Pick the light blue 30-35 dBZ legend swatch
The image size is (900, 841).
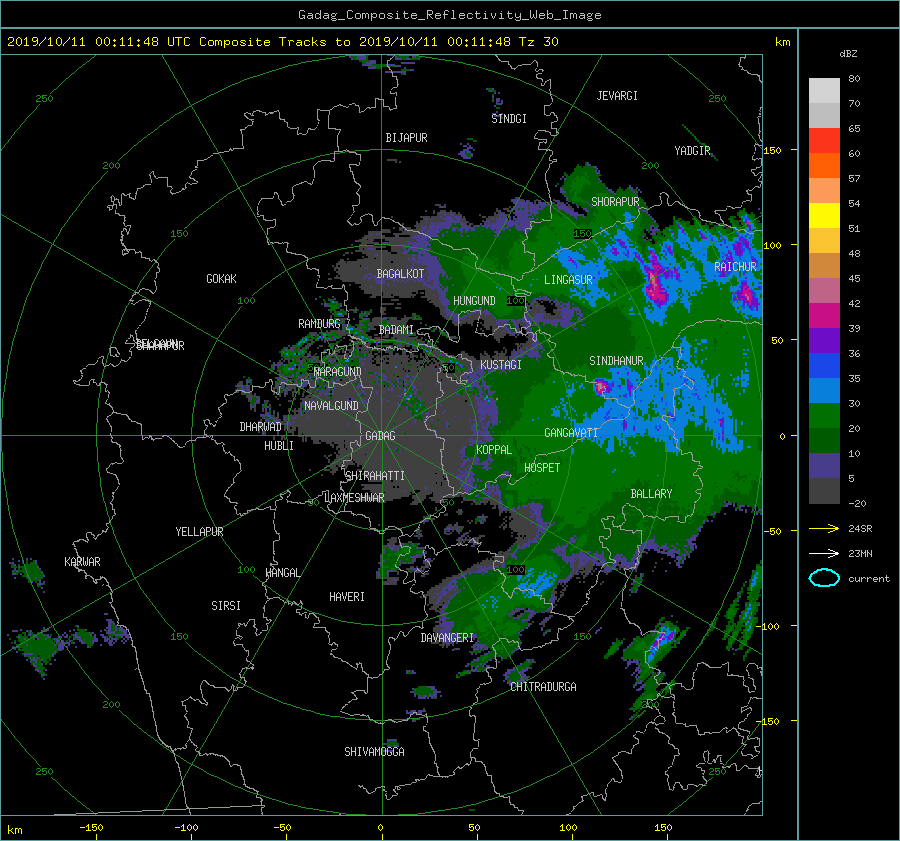click(x=824, y=390)
